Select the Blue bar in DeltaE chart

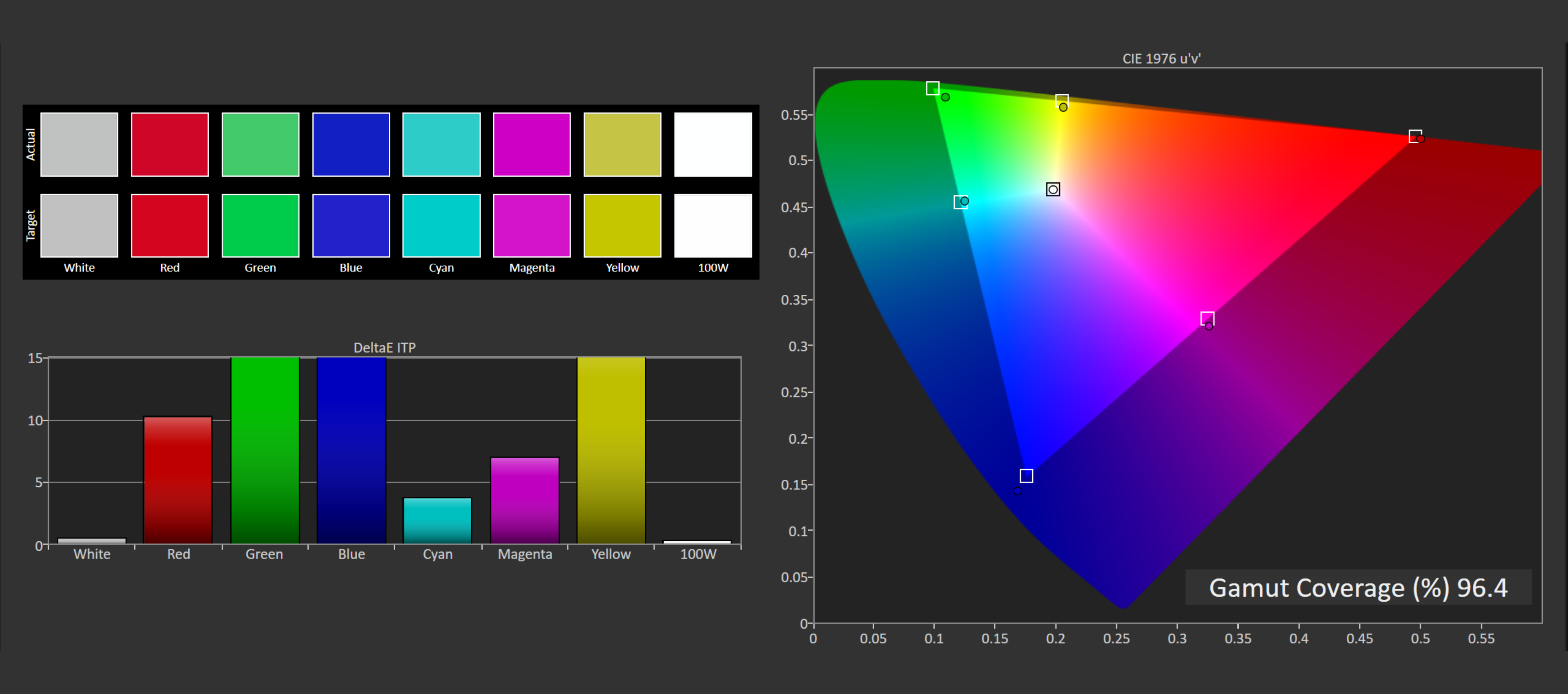pos(351,451)
